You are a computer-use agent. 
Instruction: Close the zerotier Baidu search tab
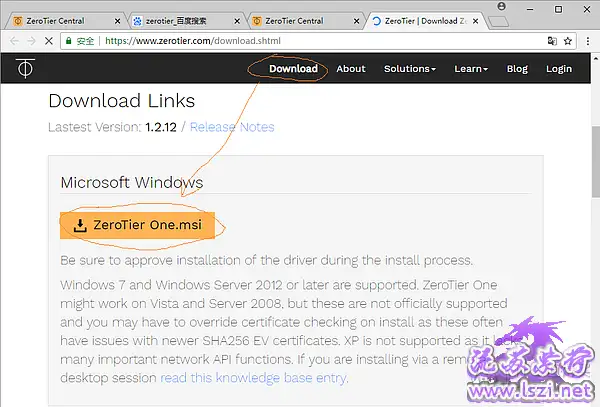click(237, 21)
